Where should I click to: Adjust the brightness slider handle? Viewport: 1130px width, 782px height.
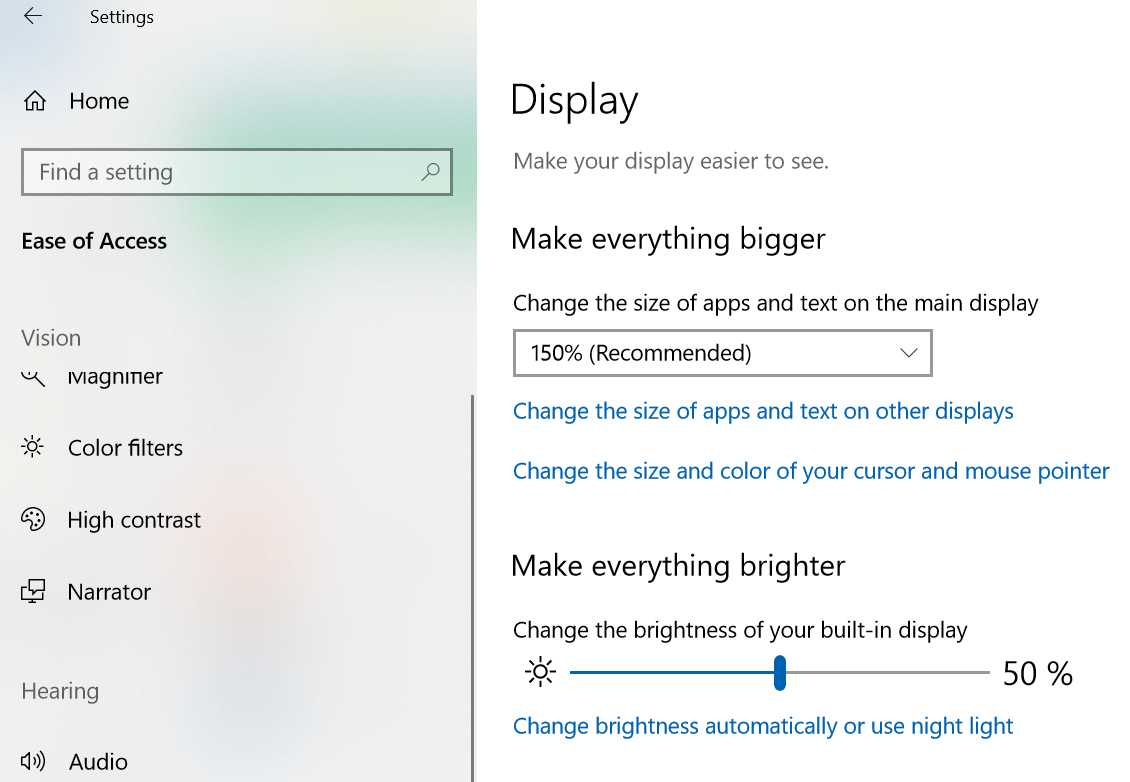point(780,673)
